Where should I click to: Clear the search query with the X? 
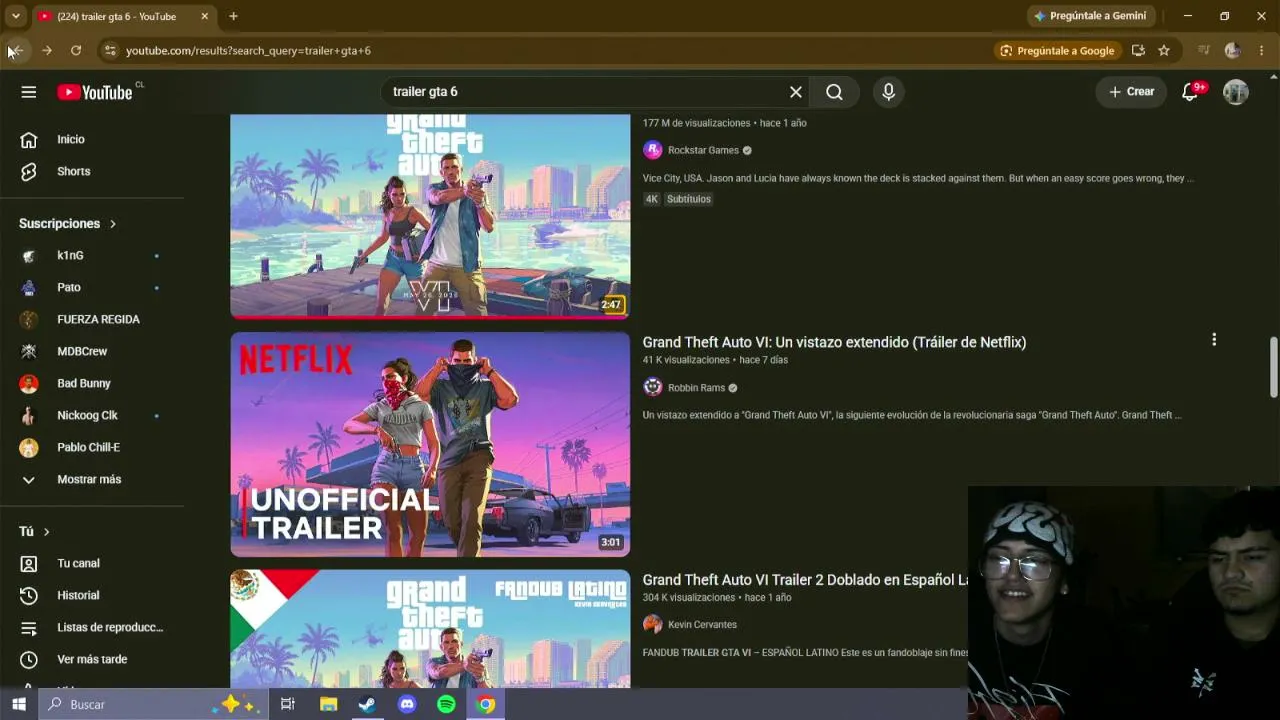[x=796, y=92]
